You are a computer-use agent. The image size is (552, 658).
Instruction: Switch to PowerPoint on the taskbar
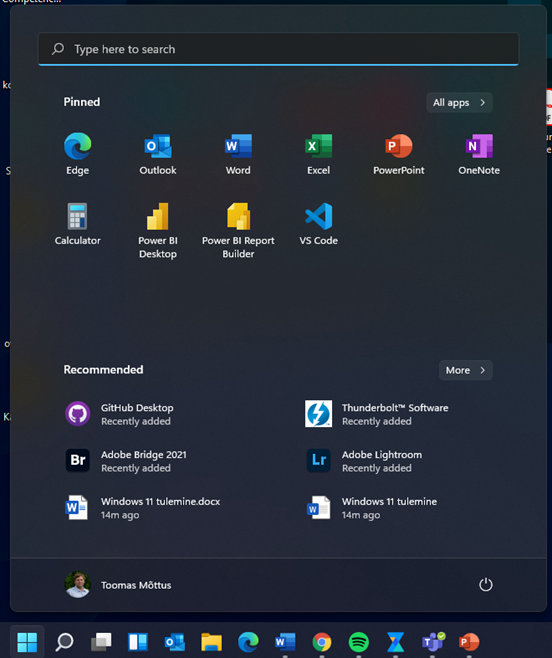[x=469, y=642]
